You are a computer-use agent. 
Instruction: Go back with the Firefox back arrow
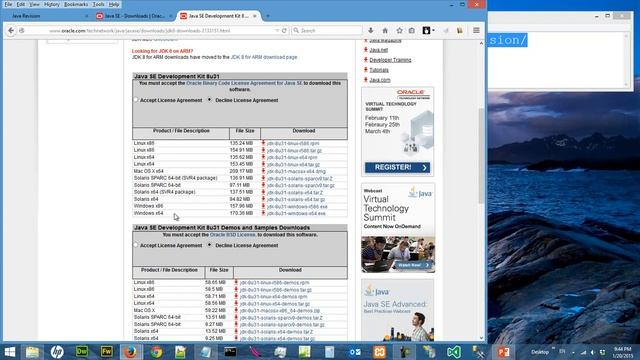(11, 30)
